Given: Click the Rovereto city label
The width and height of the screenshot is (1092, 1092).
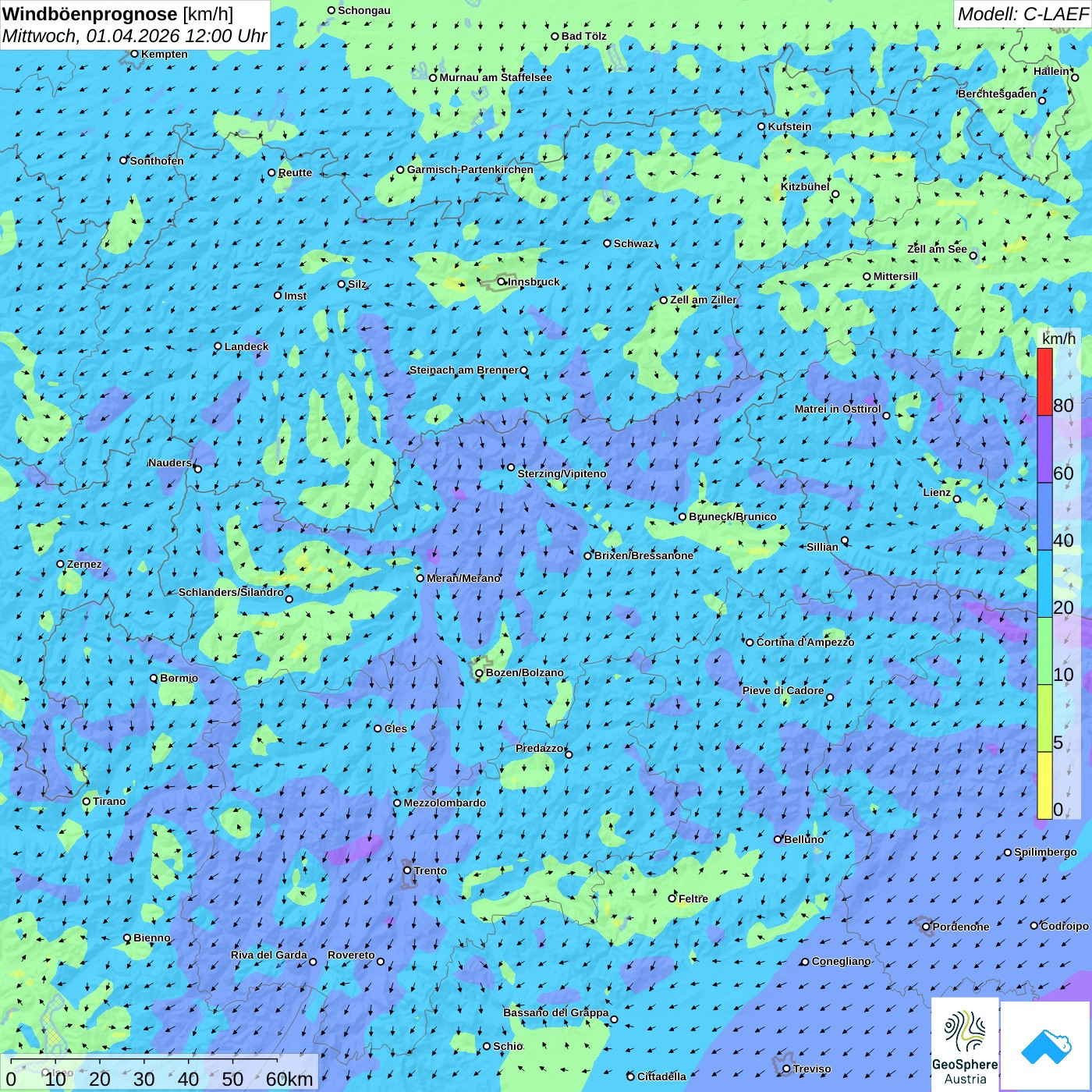Looking at the screenshot, I should 351,955.
